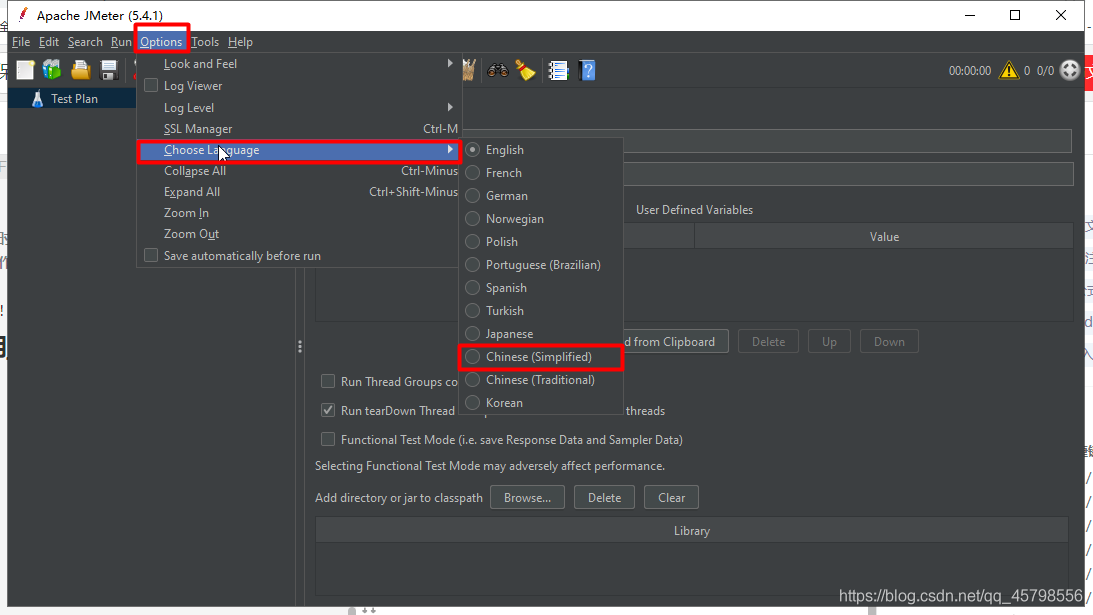Open the Templates icon in the toolbar
Viewport: 1093px width, 615px height.
[52, 70]
